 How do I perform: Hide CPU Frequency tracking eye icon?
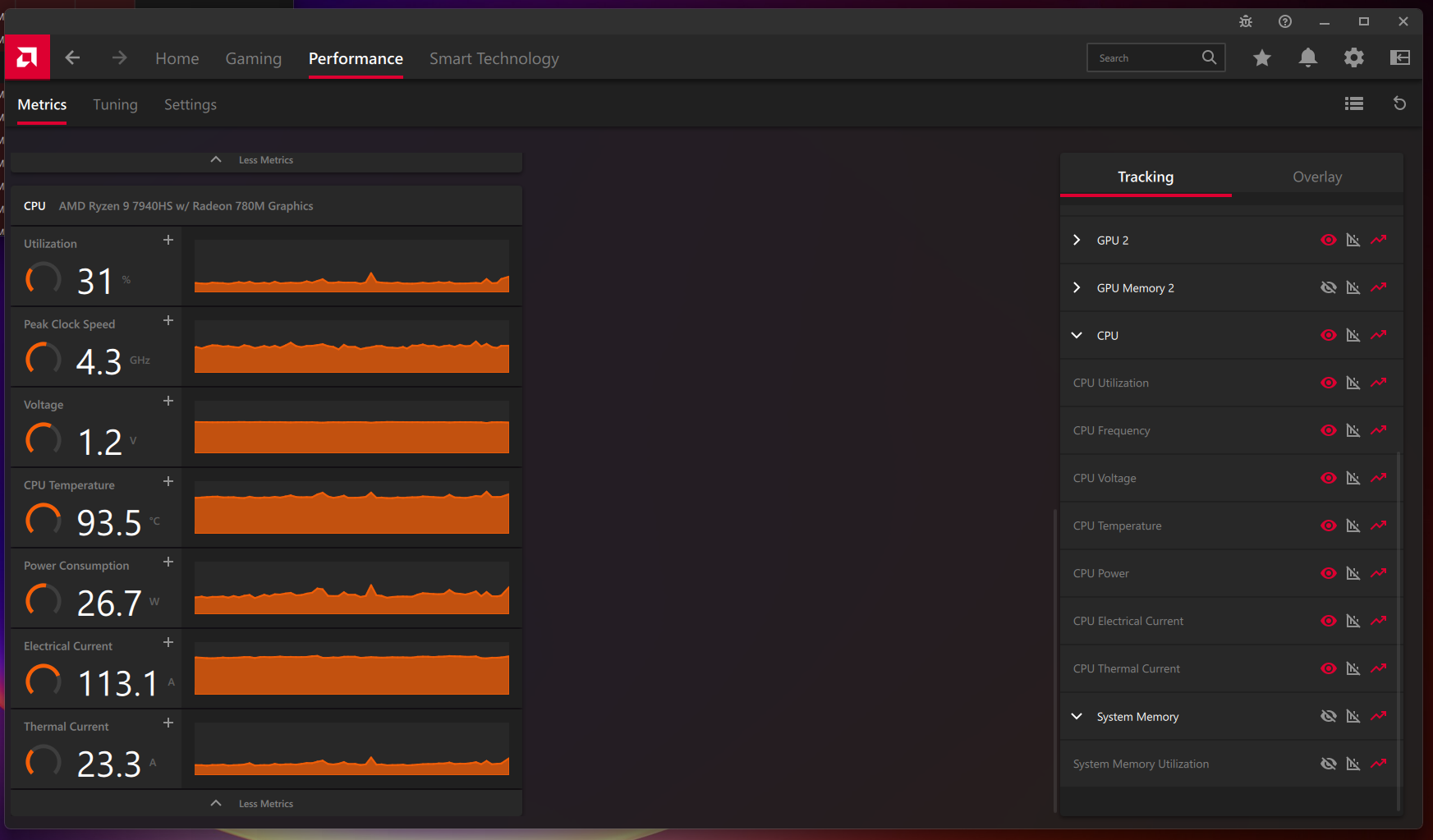(1329, 430)
